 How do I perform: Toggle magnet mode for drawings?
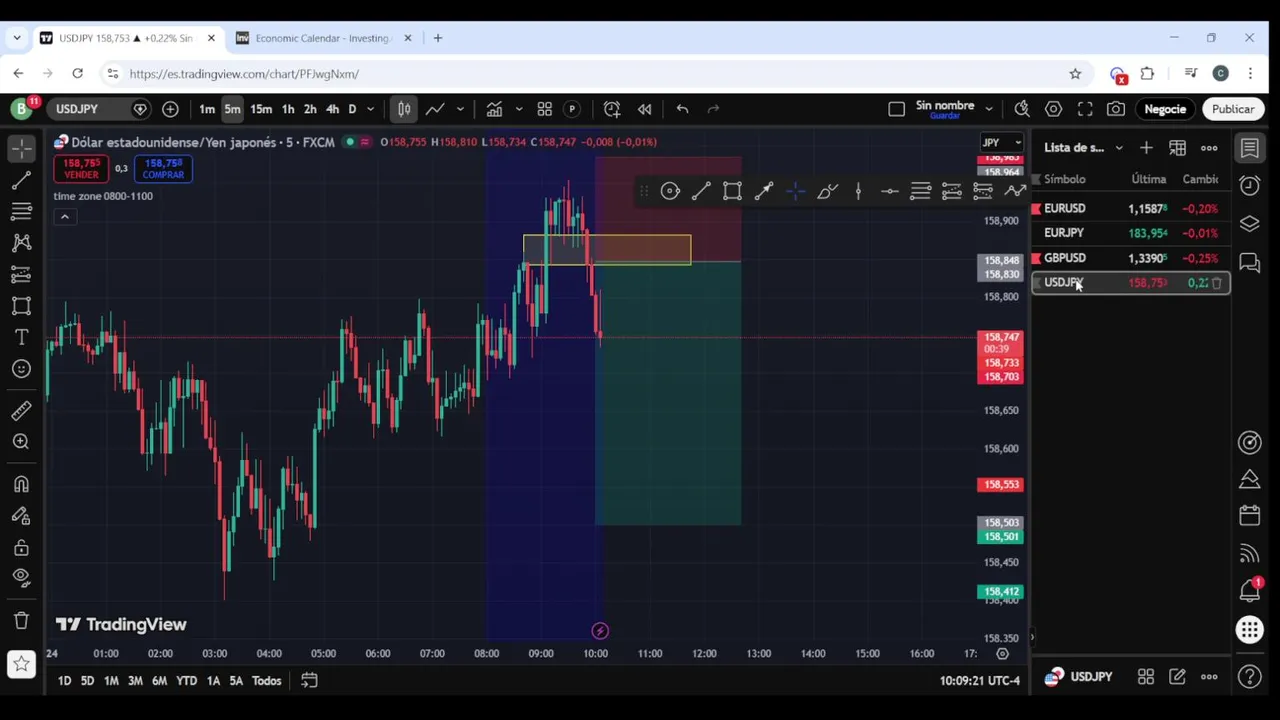click(x=21, y=484)
